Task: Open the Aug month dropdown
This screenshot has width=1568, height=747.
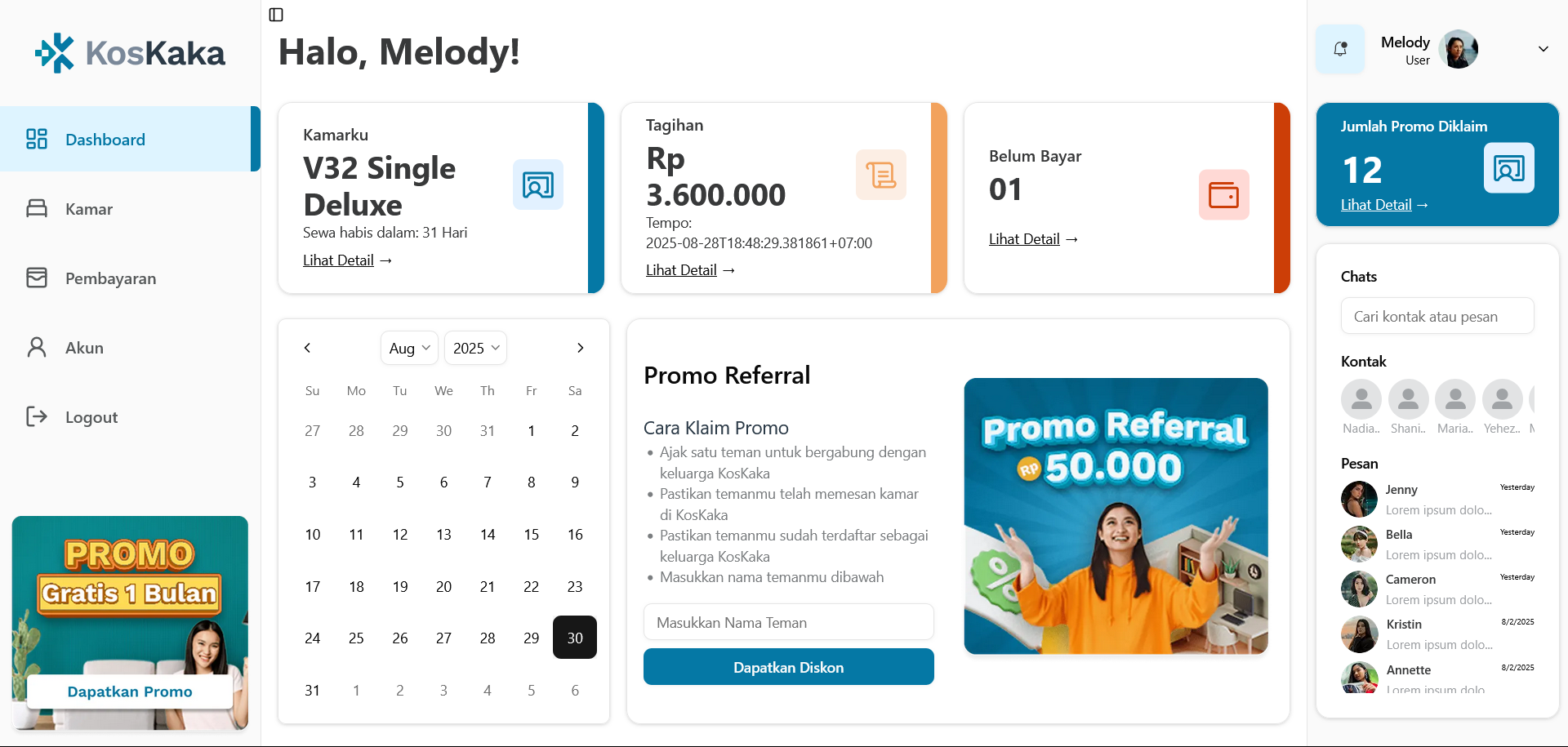Action: [x=409, y=348]
